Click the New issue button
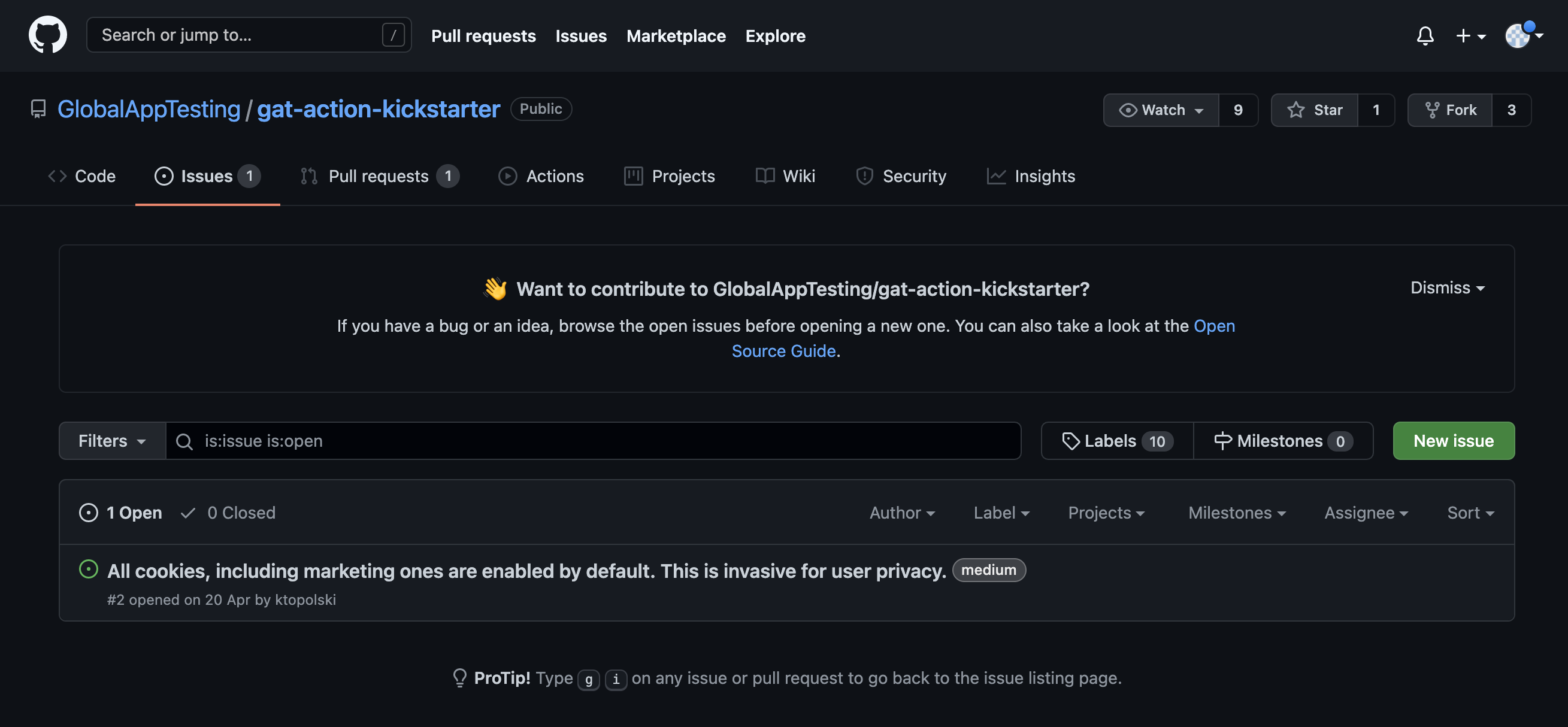1568x727 pixels. coord(1453,441)
